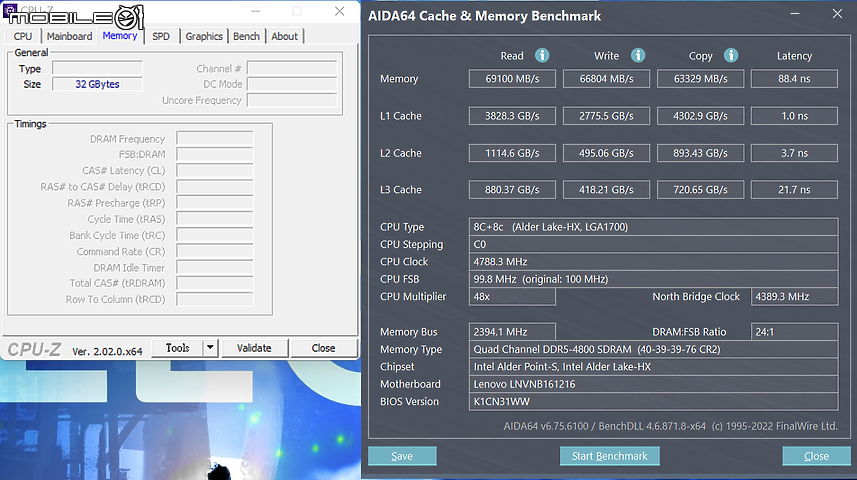The image size is (857, 480).
Task: Click the L3 Cache latency 21.7 ns
Action: click(794, 190)
